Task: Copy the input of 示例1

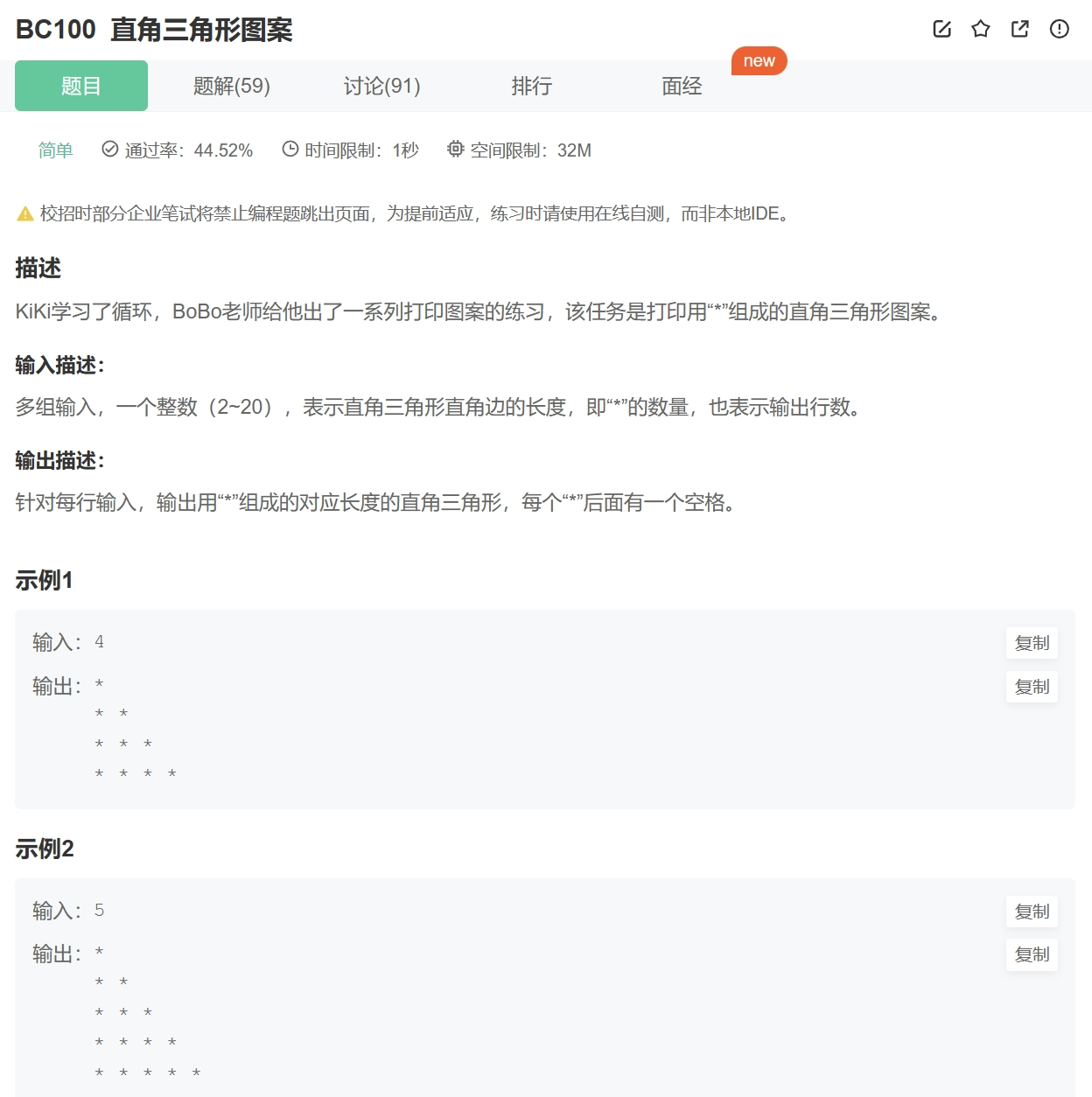Action: [1032, 643]
